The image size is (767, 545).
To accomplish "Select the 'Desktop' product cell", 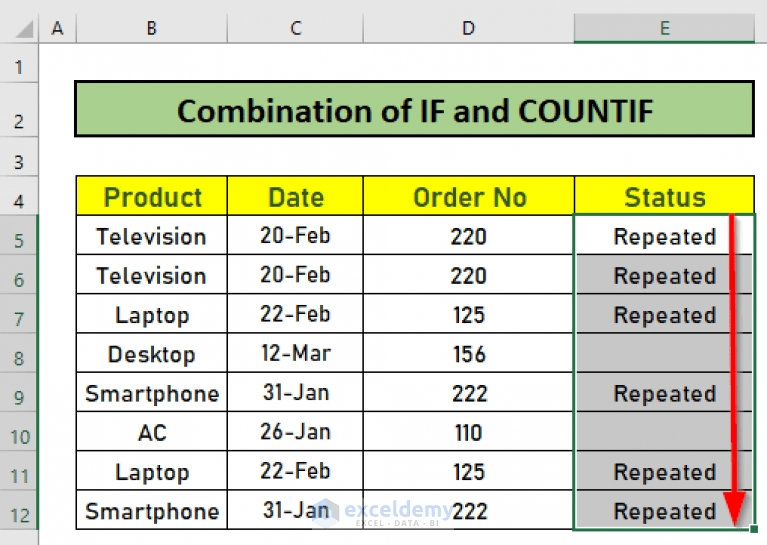I will pyautogui.click(x=152, y=353).
